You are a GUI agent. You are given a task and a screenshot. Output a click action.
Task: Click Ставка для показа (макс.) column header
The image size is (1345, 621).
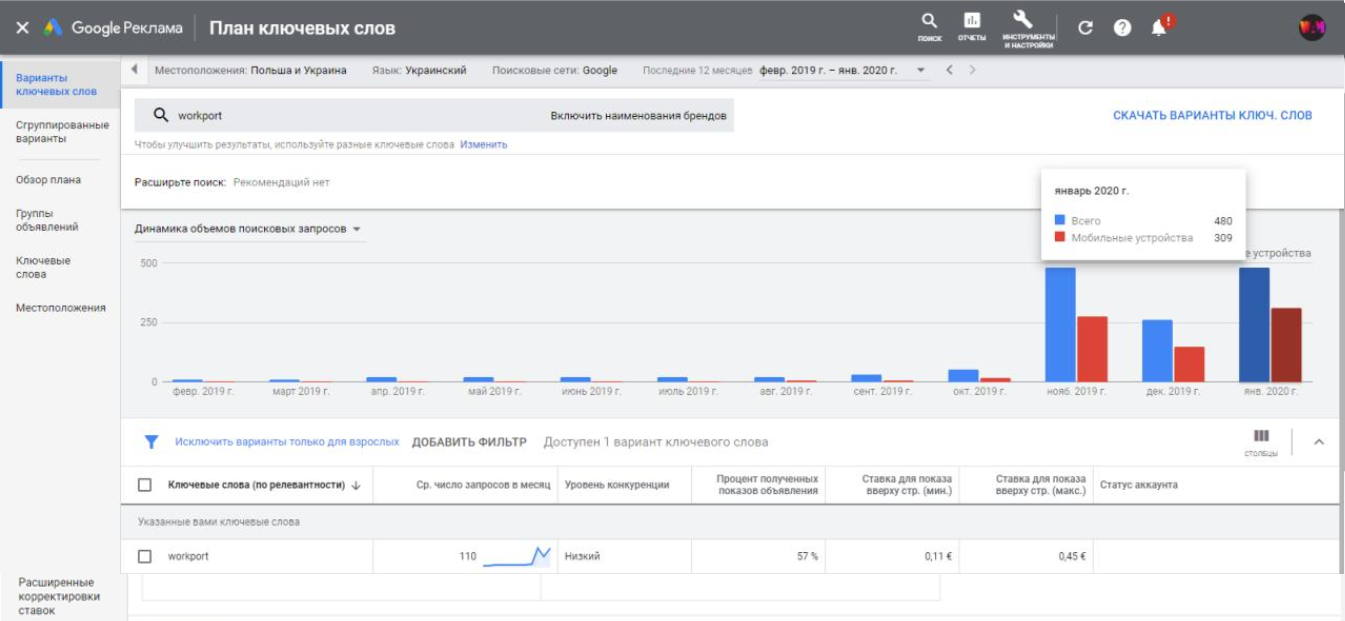click(x=1041, y=485)
